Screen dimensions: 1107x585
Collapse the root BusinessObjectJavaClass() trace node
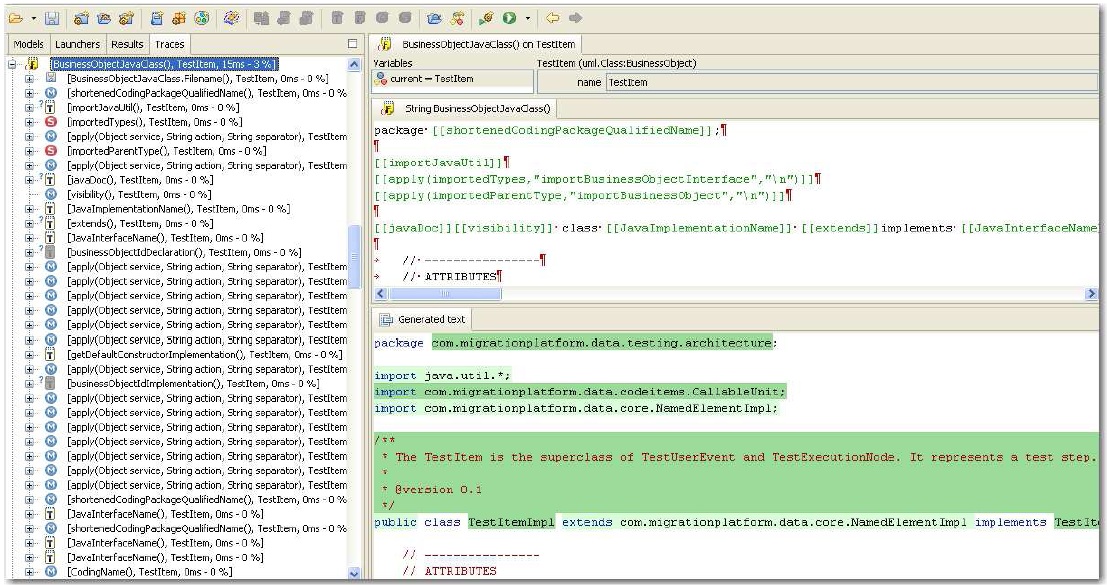tap(12, 64)
